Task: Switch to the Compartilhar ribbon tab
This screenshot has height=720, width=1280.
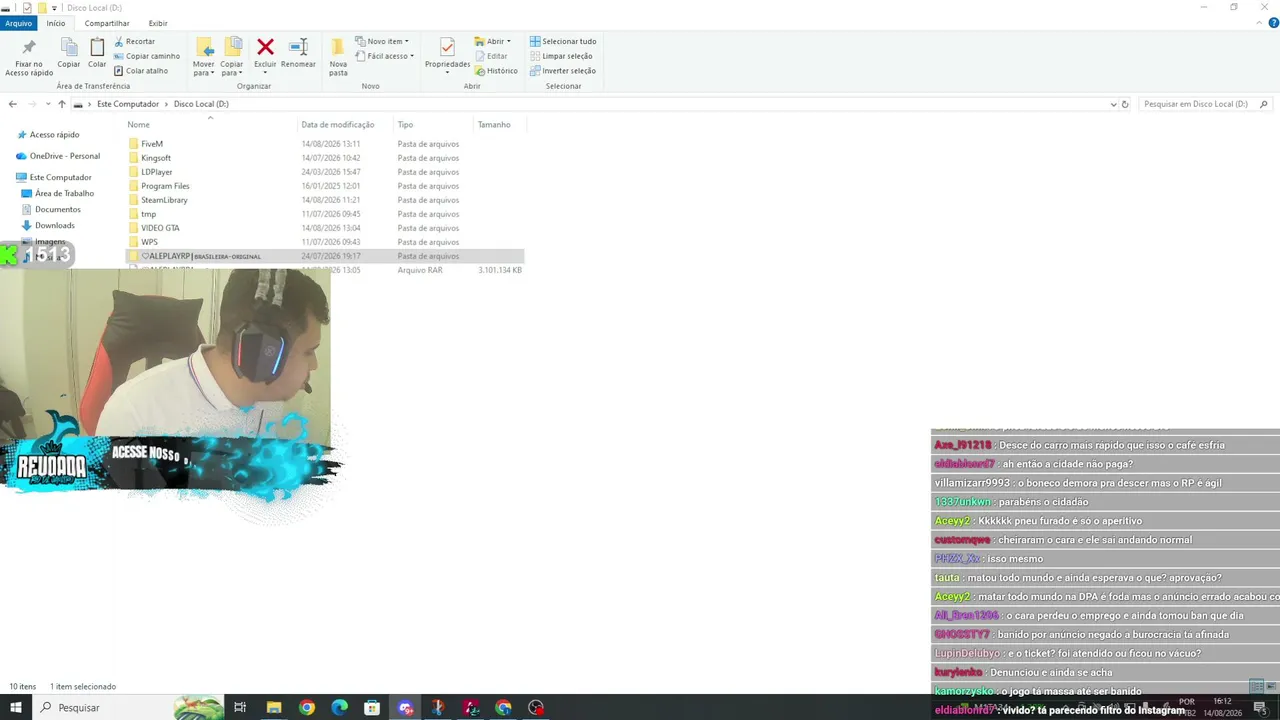Action: coord(107,23)
